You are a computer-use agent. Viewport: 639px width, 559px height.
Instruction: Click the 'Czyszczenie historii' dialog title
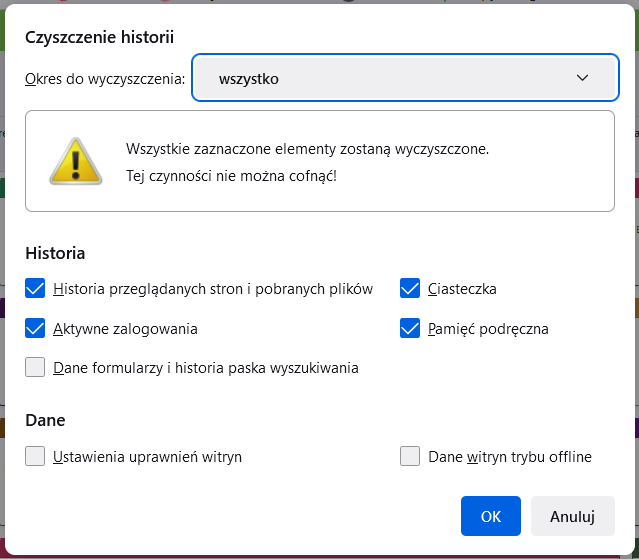point(99,37)
